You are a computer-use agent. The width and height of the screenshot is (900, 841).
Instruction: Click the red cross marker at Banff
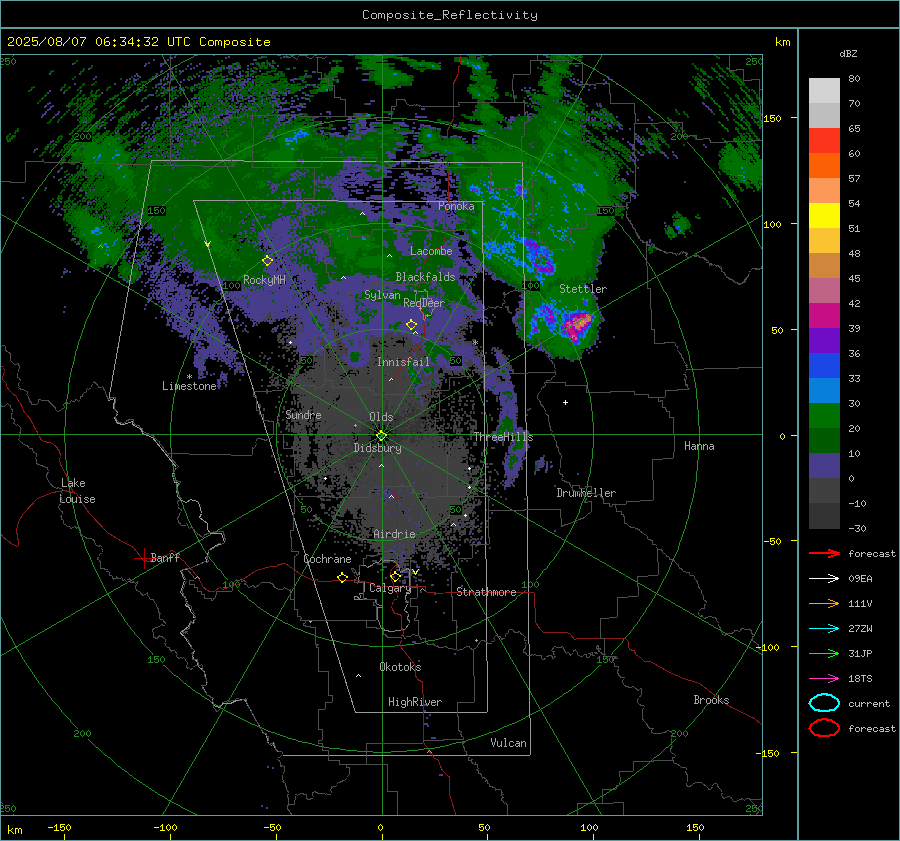point(143,558)
